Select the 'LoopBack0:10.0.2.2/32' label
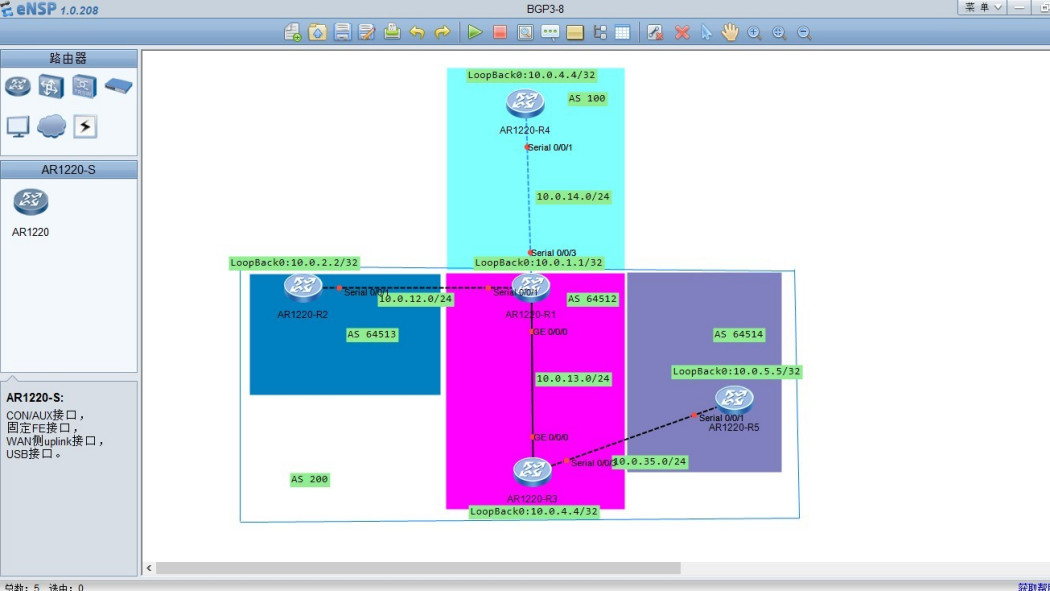This screenshot has height=591, width=1050. (295, 263)
